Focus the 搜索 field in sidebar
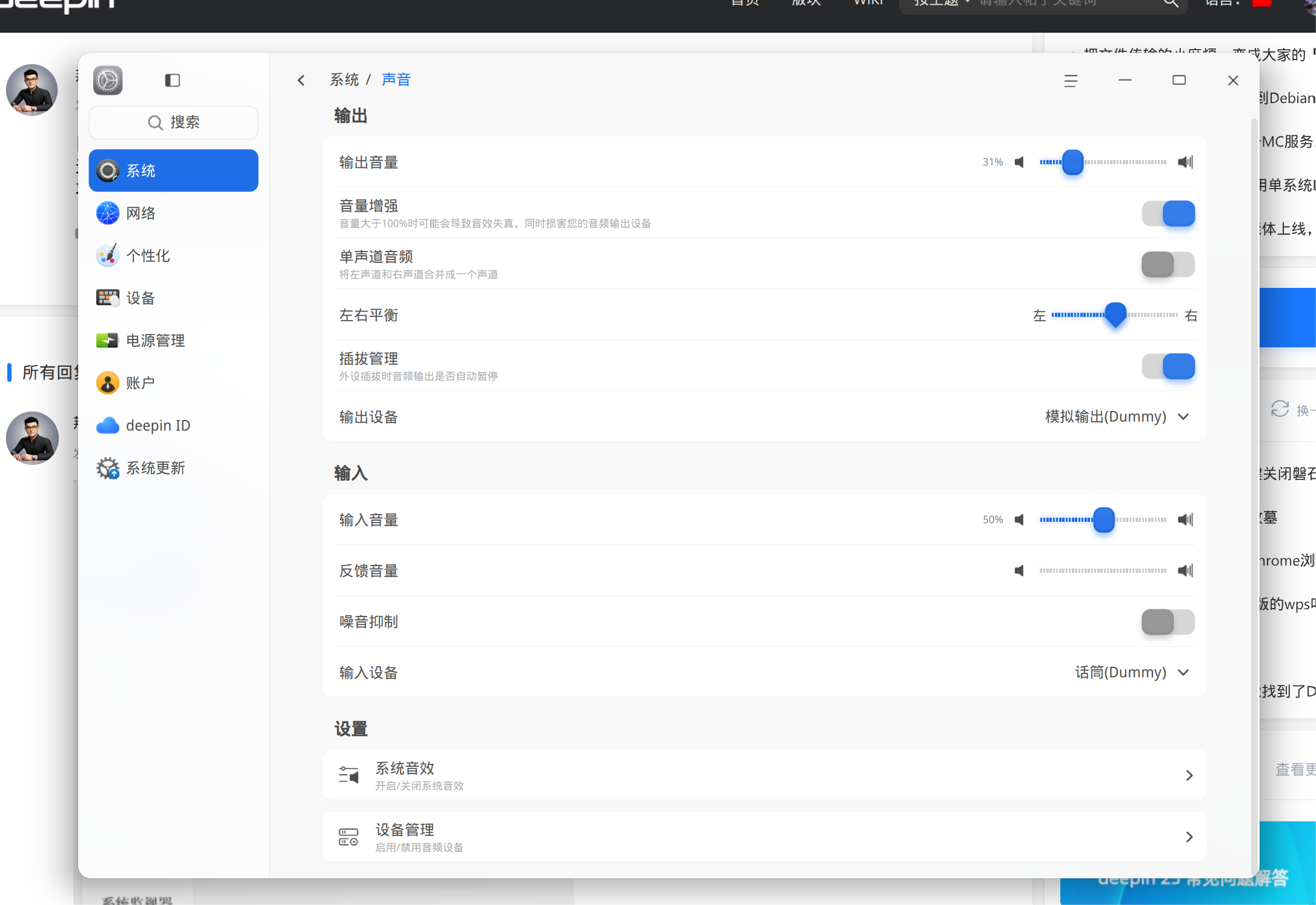This screenshot has height=905, width=1316. [173, 122]
